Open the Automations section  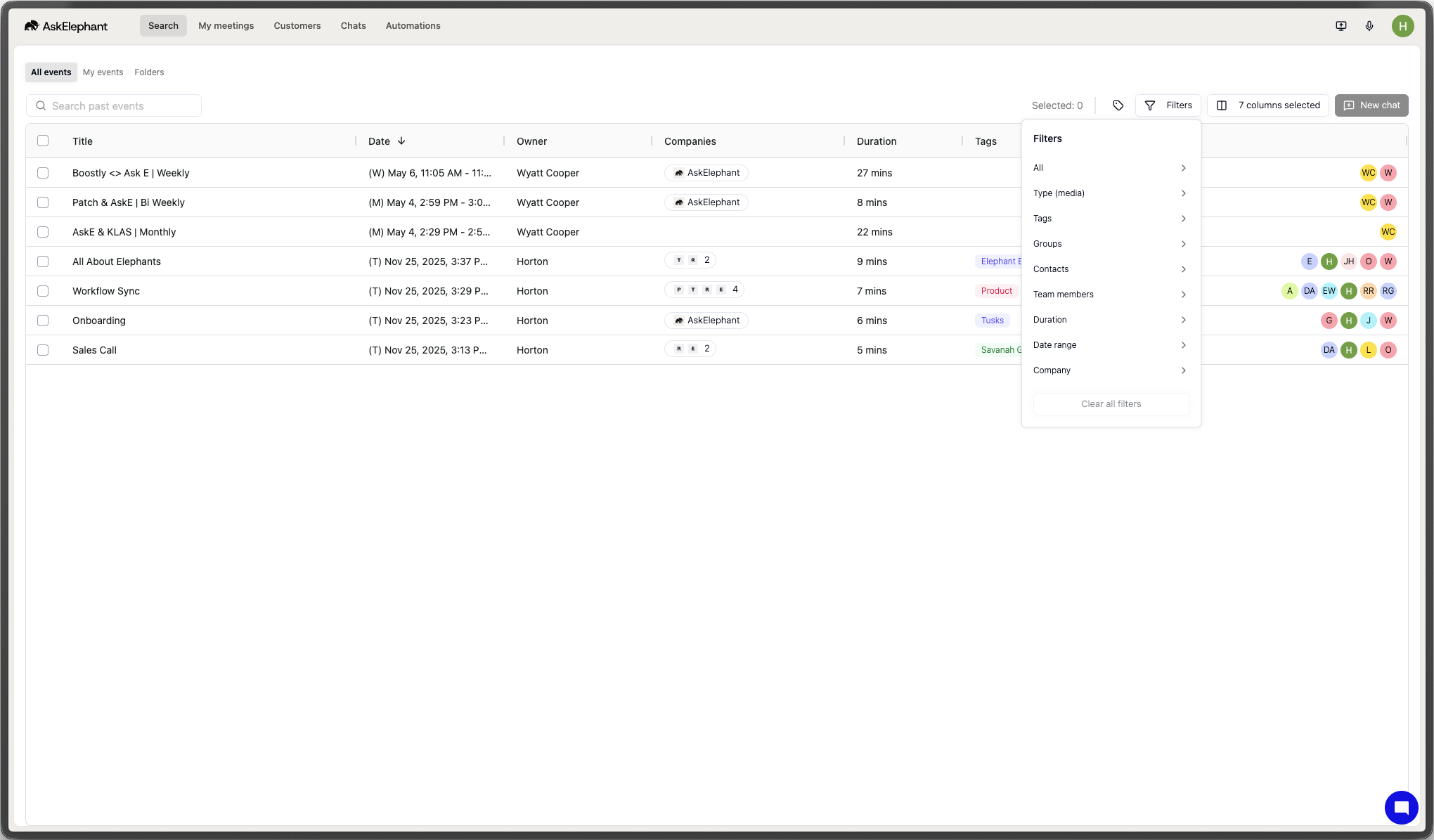pos(413,26)
